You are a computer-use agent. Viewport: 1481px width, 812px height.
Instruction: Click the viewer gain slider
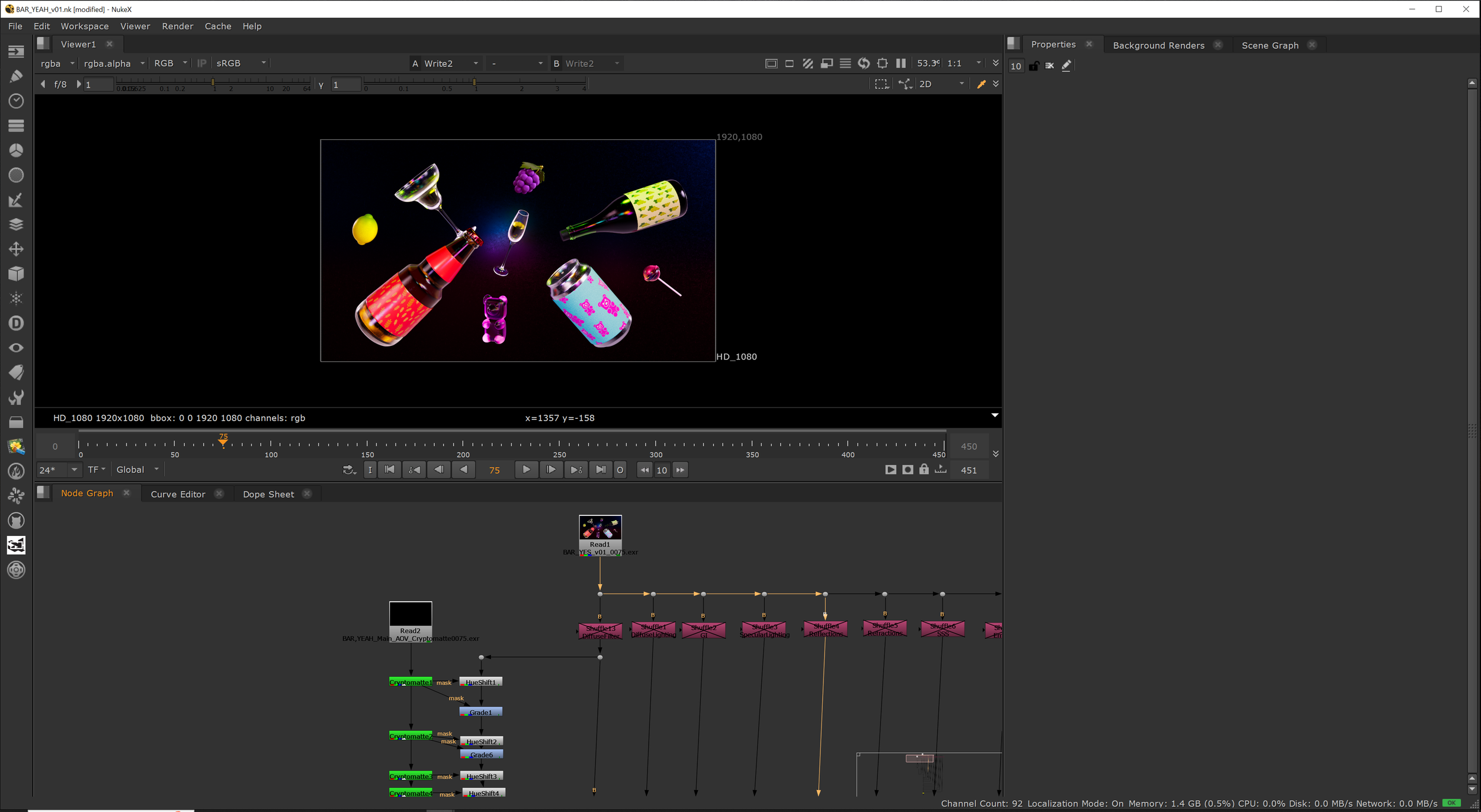click(x=213, y=82)
